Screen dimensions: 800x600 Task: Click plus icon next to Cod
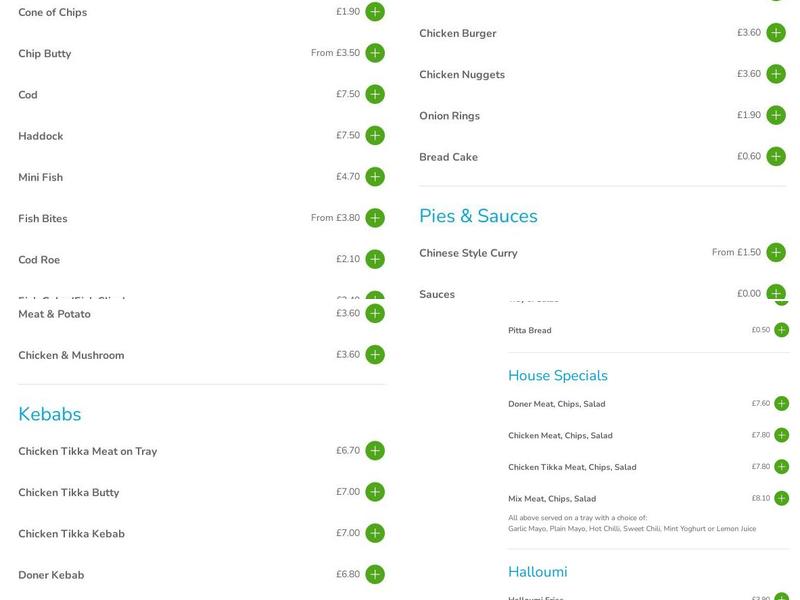pyautogui.click(x=375, y=95)
